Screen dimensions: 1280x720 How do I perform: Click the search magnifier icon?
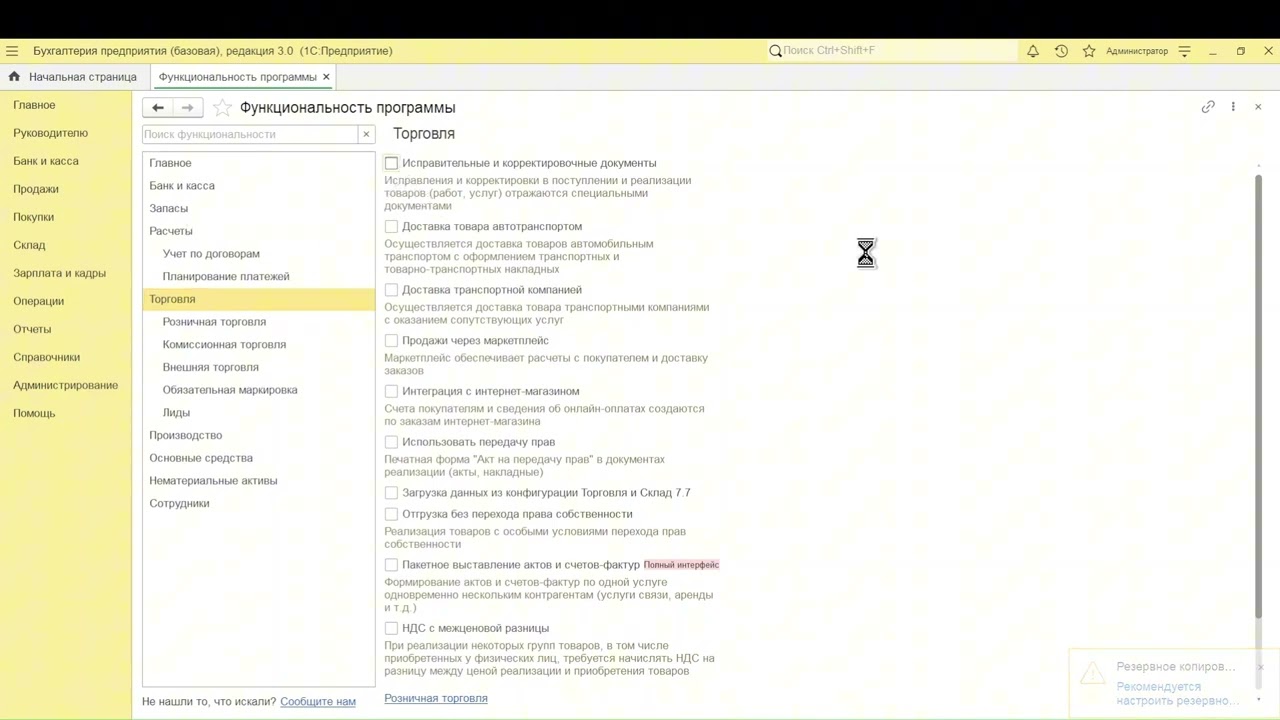click(775, 51)
